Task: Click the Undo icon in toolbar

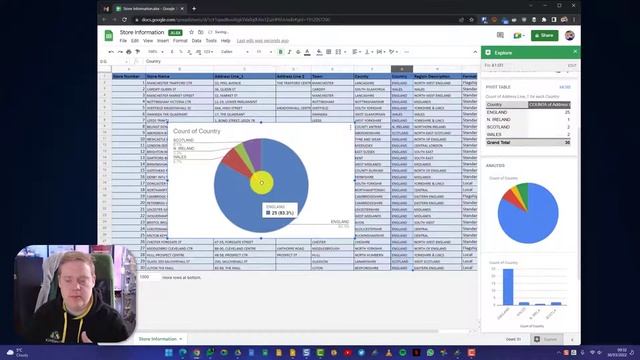Action: tap(111, 52)
